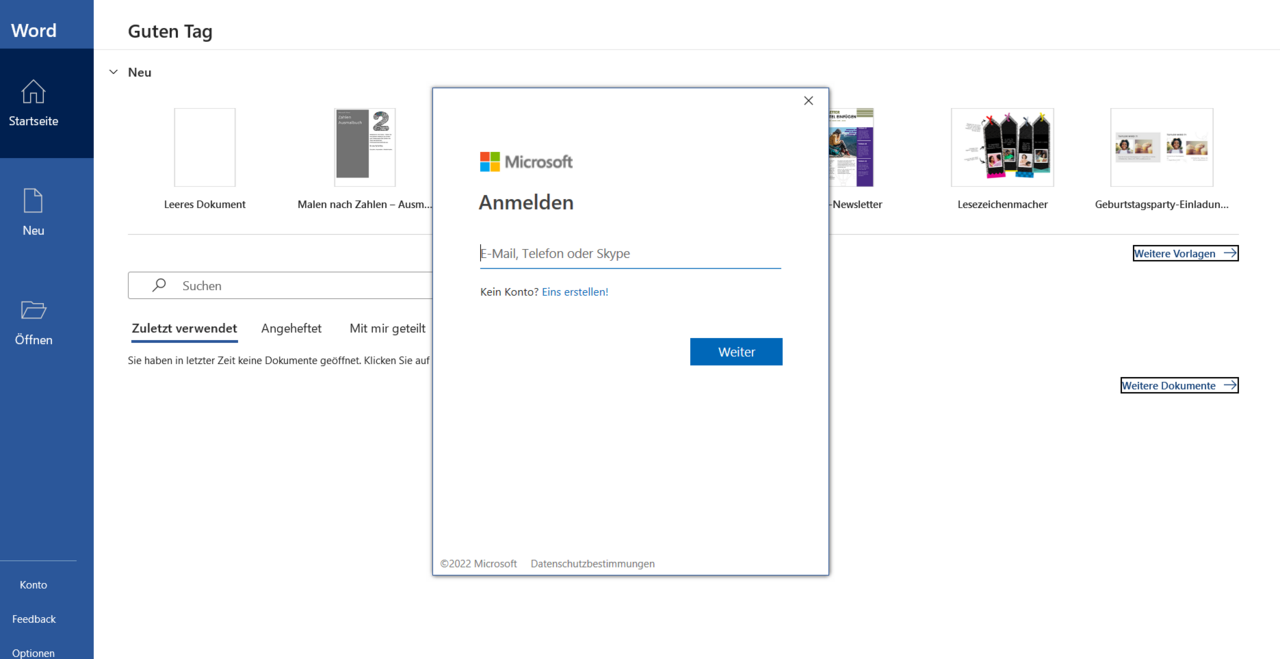Screen dimensions: 1280x659
Task: Open the Neu document icon in sidebar
Action: (x=33, y=201)
